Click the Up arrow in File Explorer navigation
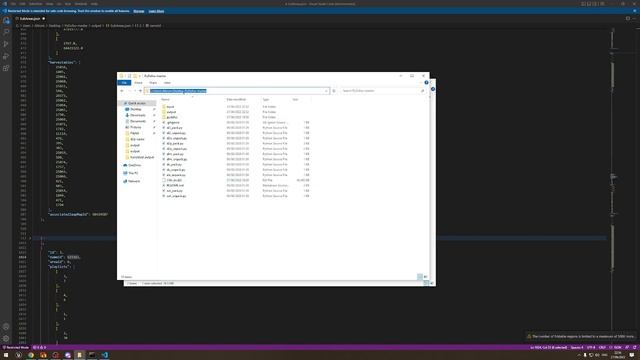 coord(140,91)
